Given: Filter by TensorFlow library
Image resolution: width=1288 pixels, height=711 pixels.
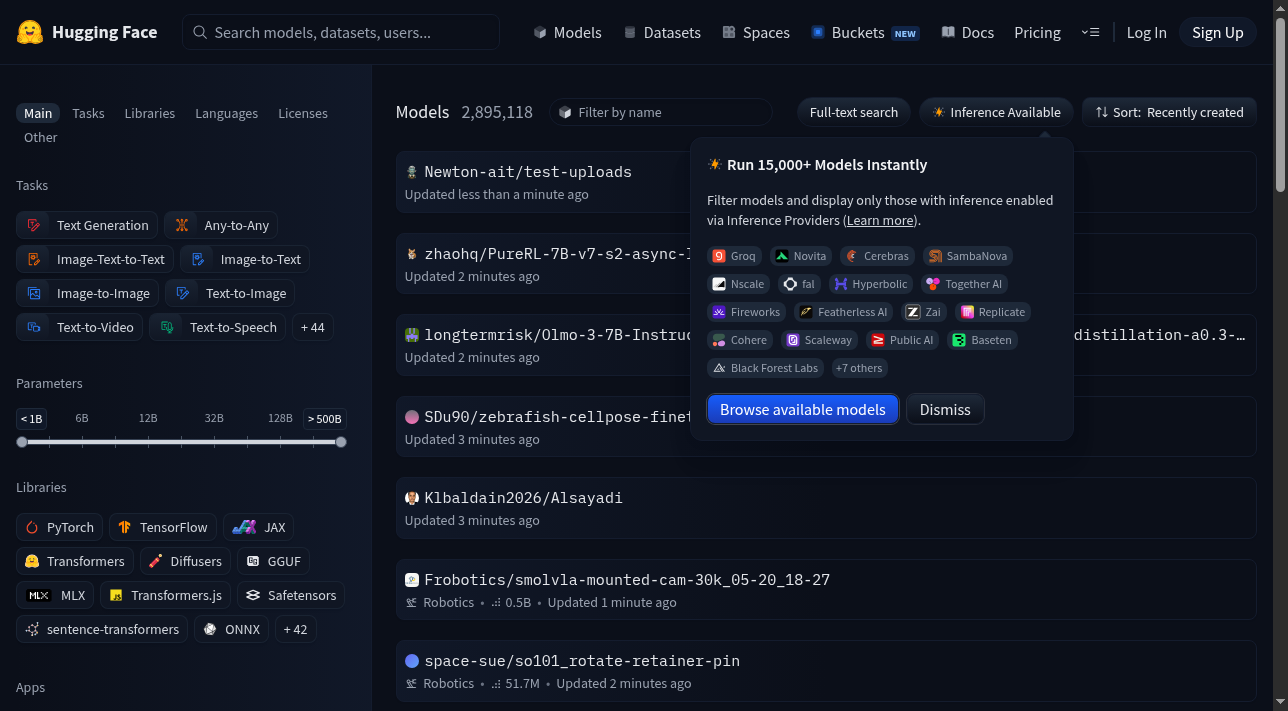Looking at the screenshot, I should pos(162,527).
